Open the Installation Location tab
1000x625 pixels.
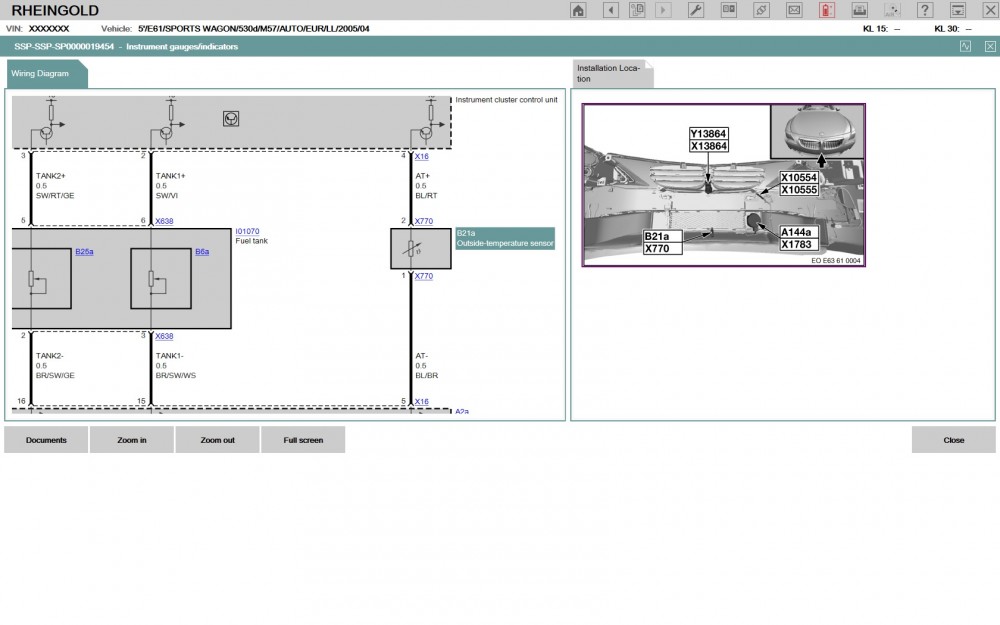pyautogui.click(x=611, y=73)
